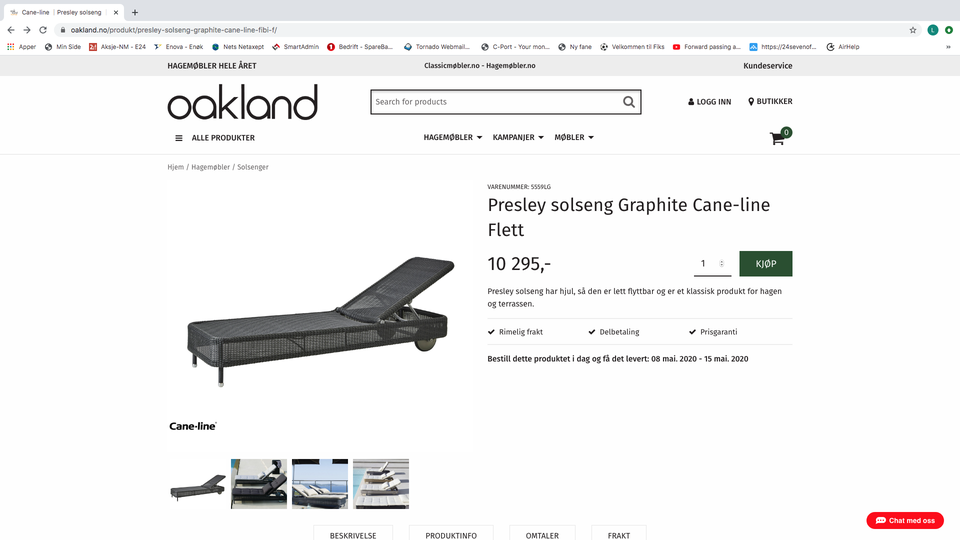Adjust quantity with the stepper arrows

coord(722,263)
